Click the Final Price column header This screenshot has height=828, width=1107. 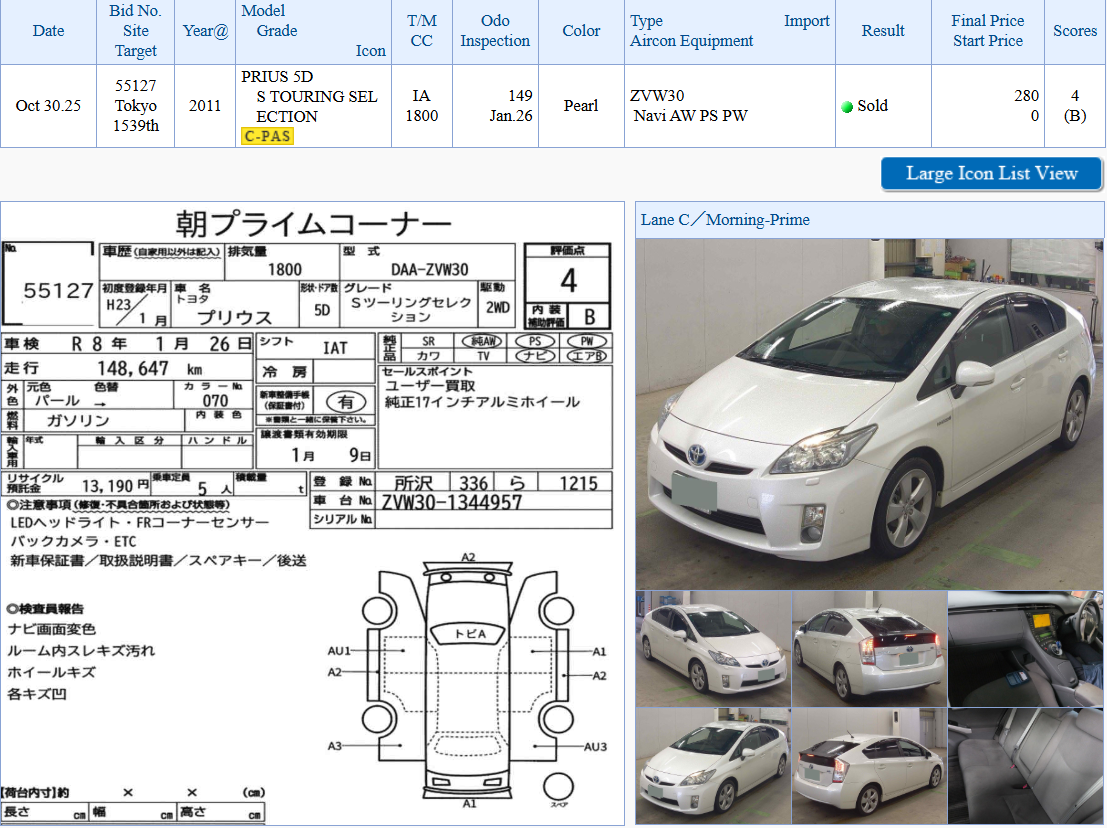tap(987, 21)
